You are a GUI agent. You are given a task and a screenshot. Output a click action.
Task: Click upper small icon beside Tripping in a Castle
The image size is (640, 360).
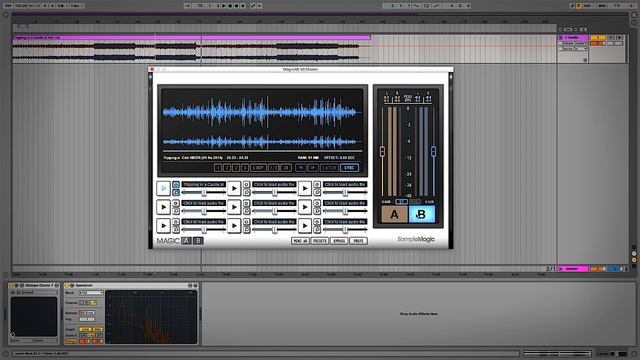[176, 184]
